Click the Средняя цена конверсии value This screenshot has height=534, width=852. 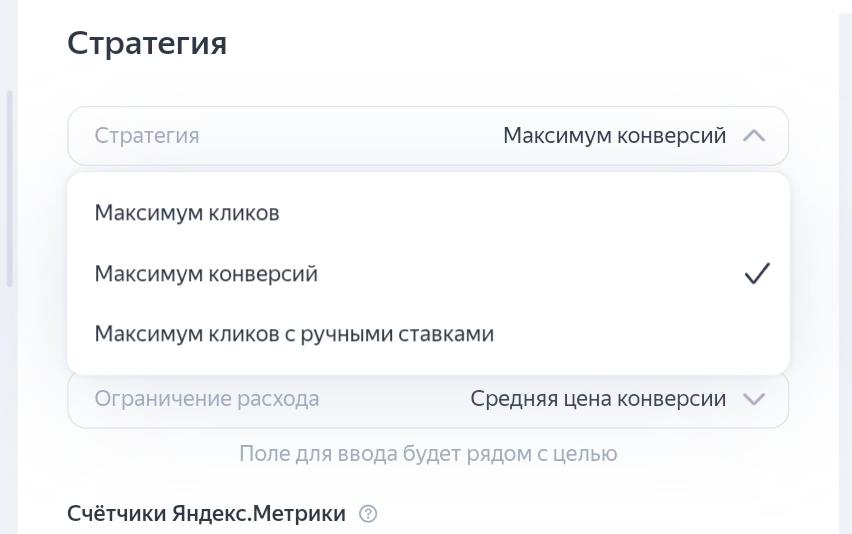tap(598, 399)
